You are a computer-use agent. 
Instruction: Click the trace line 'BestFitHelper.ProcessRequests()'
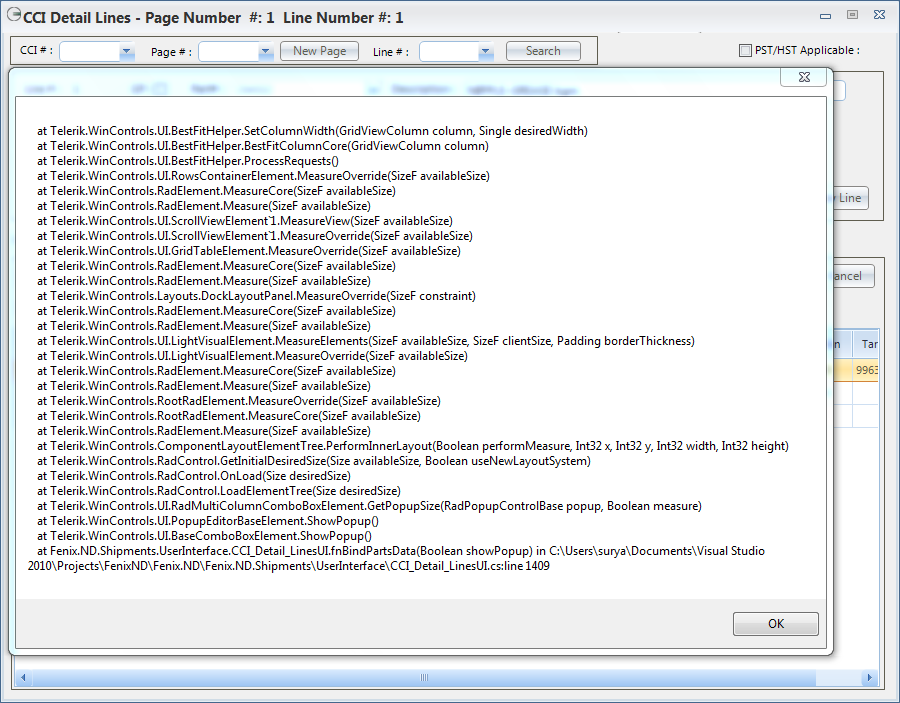[x=188, y=161]
